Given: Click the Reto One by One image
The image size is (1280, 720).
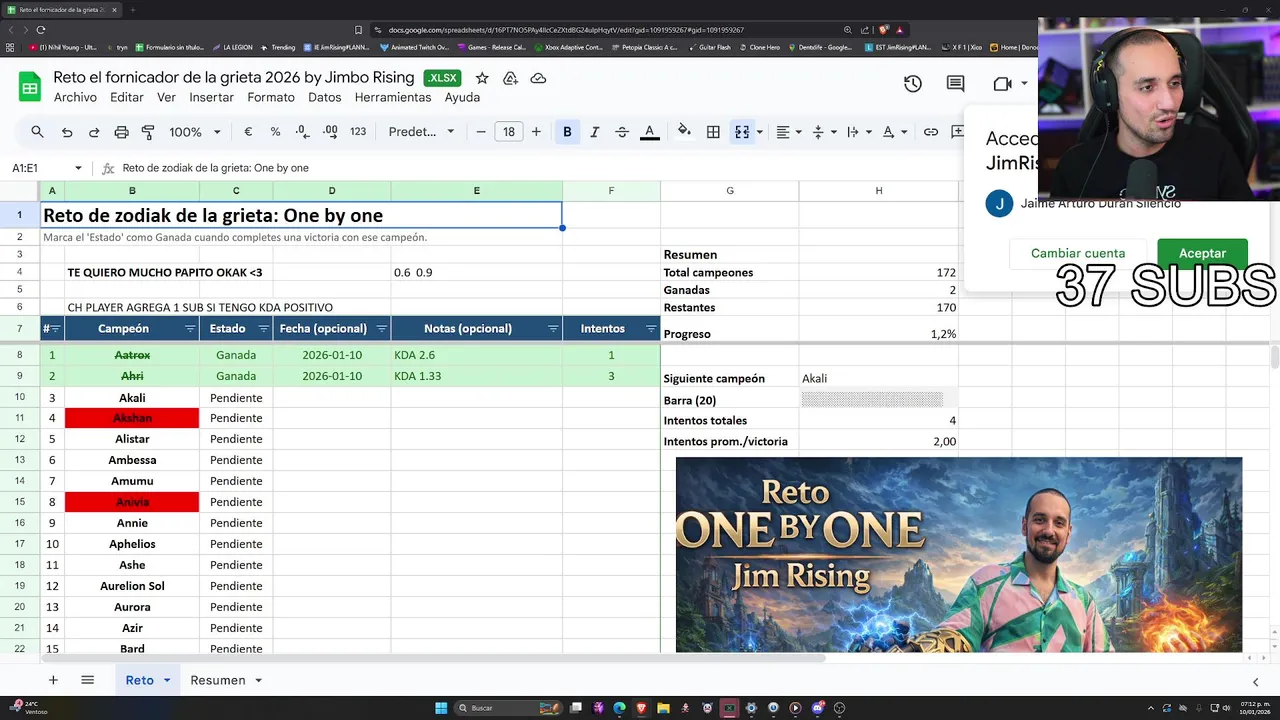Looking at the screenshot, I should tap(958, 554).
